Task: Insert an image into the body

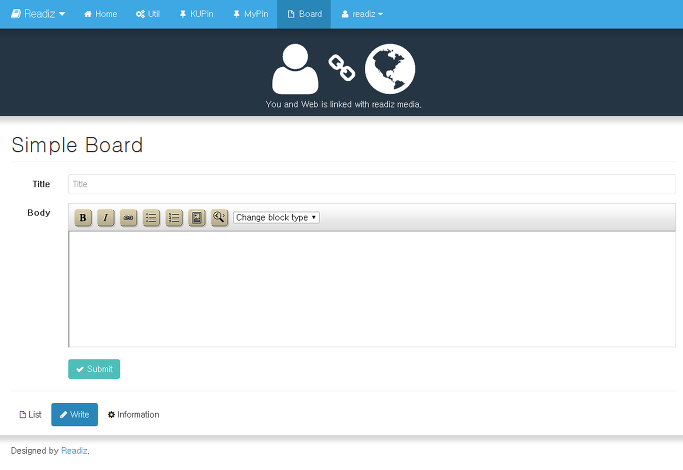Action: [x=197, y=217]
